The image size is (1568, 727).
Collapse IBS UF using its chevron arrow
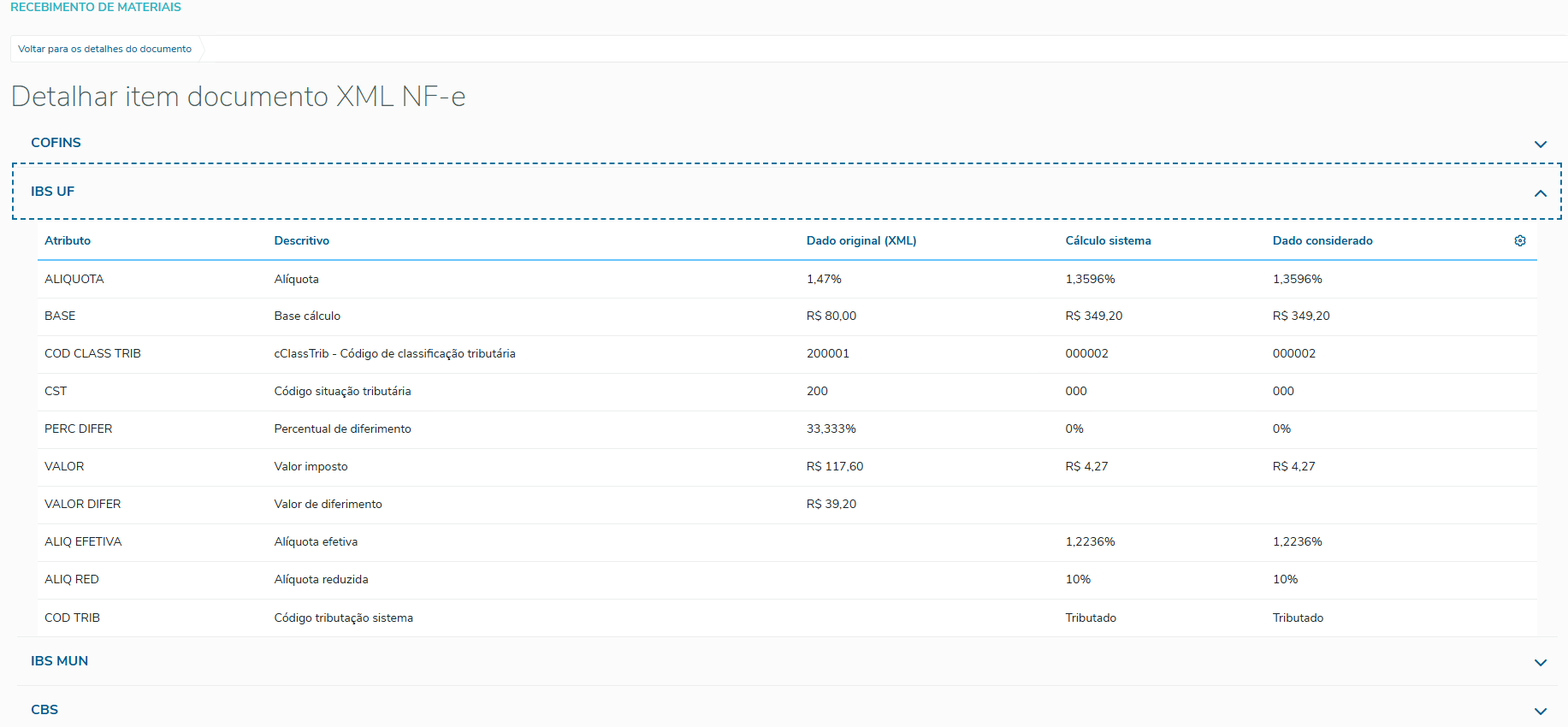(1540, 193)
